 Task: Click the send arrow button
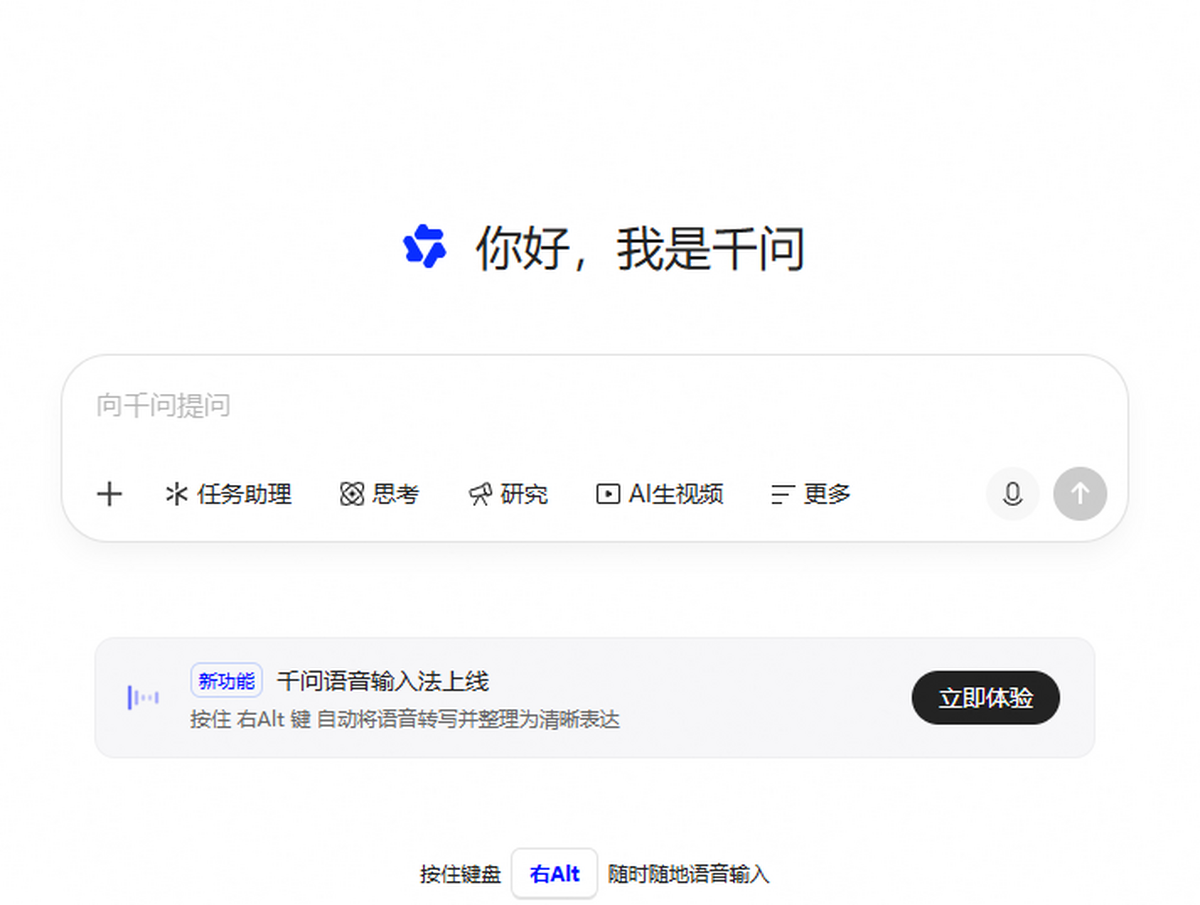click(1080, 494)
